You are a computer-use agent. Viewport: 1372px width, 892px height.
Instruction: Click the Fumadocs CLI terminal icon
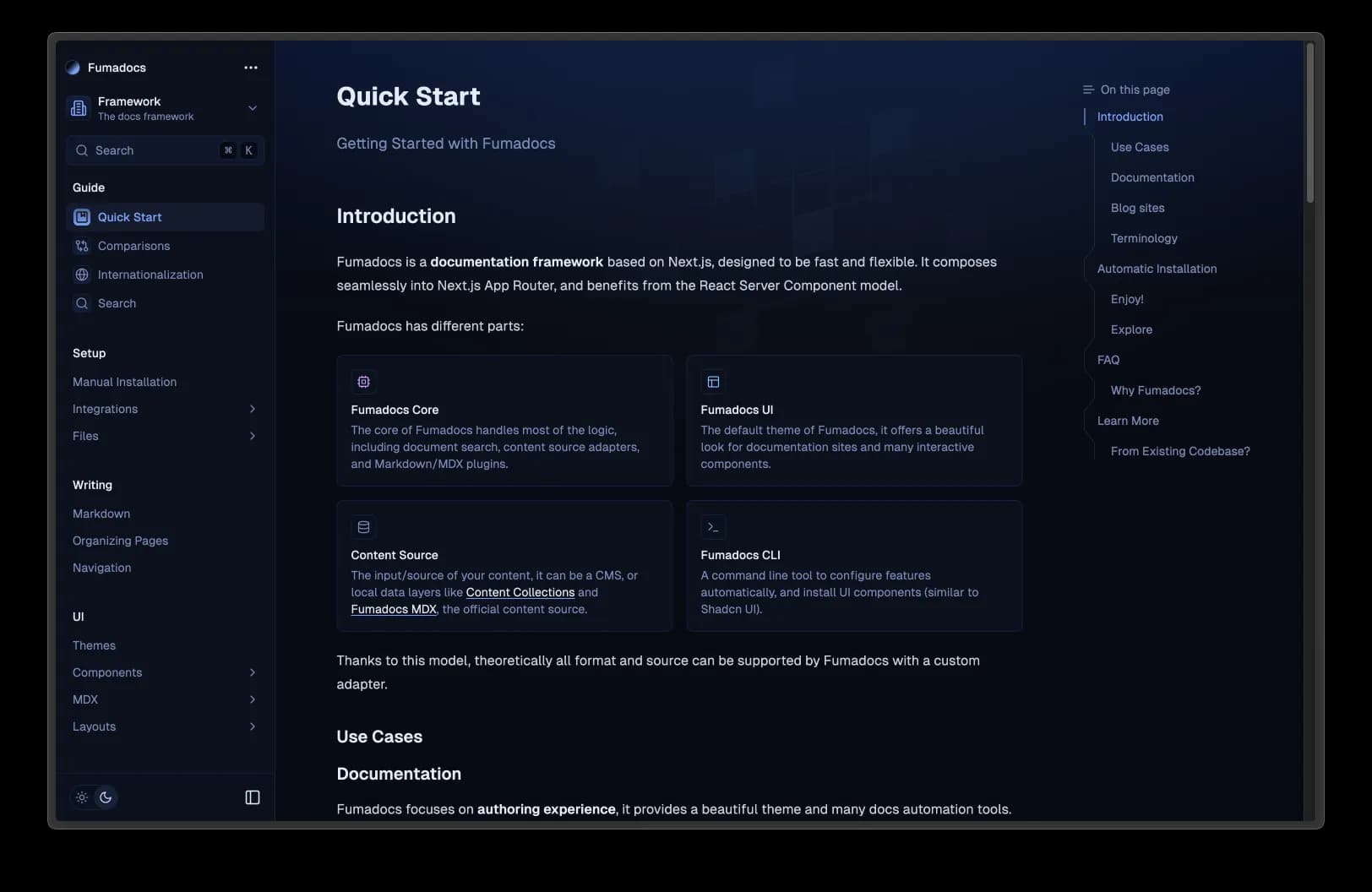pyautogui.click(x=713, y=527)
